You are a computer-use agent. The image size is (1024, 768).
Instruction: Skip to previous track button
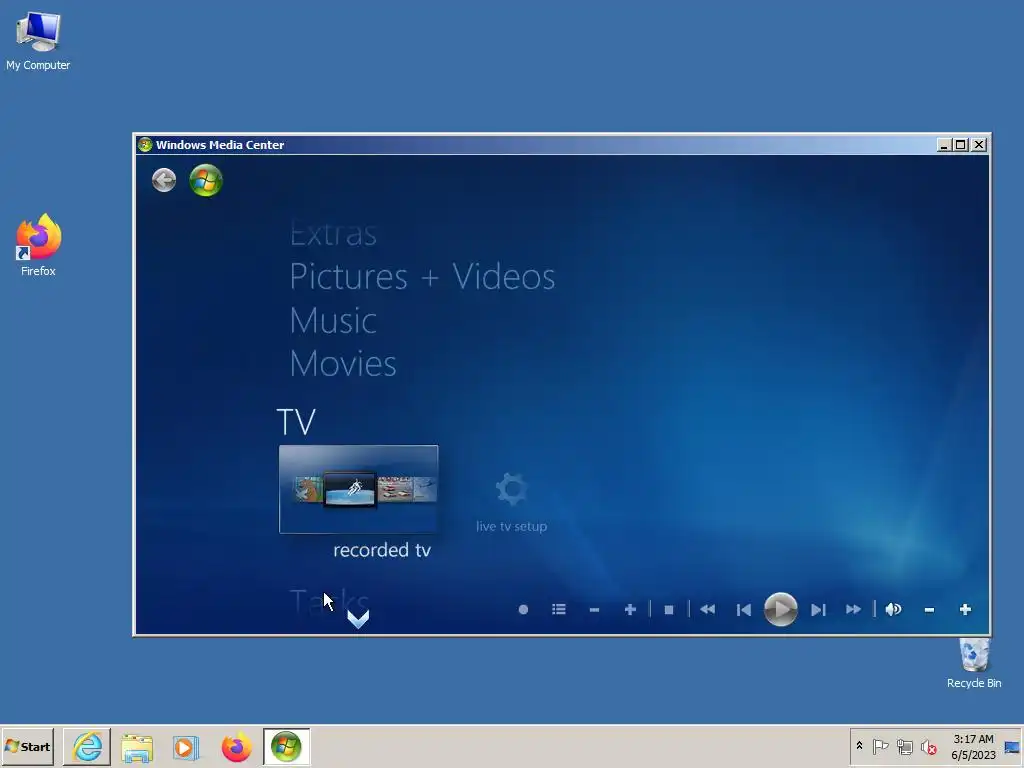(x=743, y=610)
